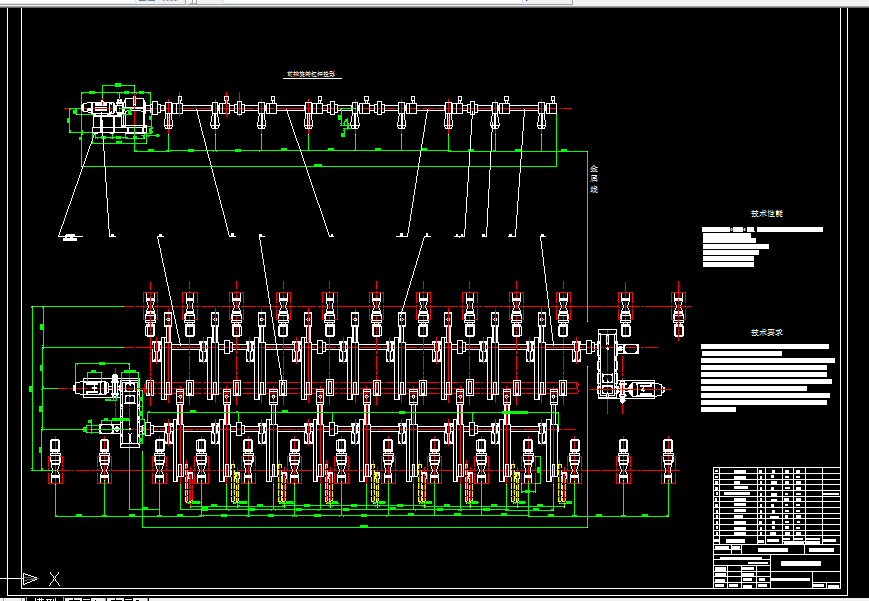Screen dimensions: 869x601
Task: Select the leftmost roller on lower red centerline
Action: (x=55, y=461)
